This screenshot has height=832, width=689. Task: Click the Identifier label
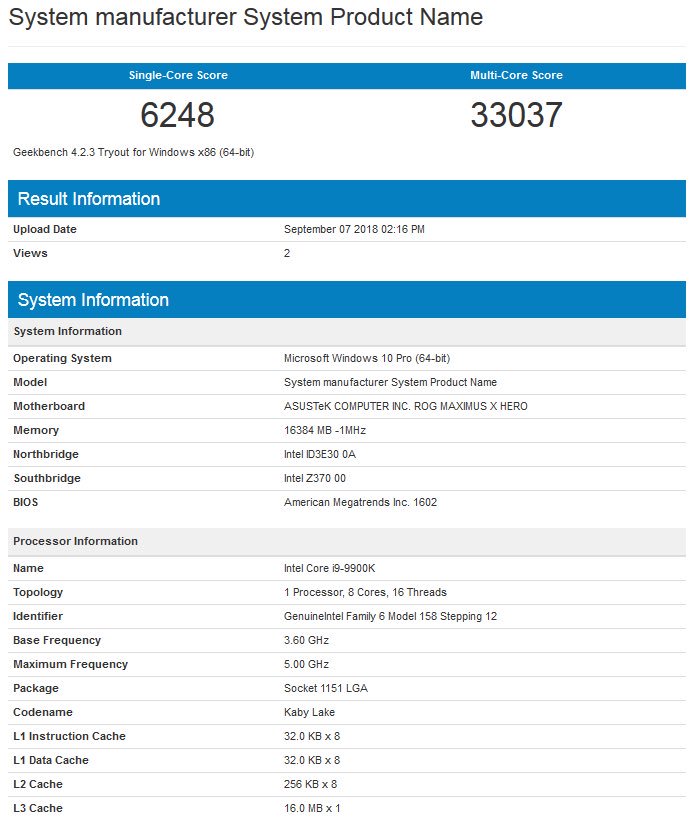pyautogui.click(x=38, y=616)
